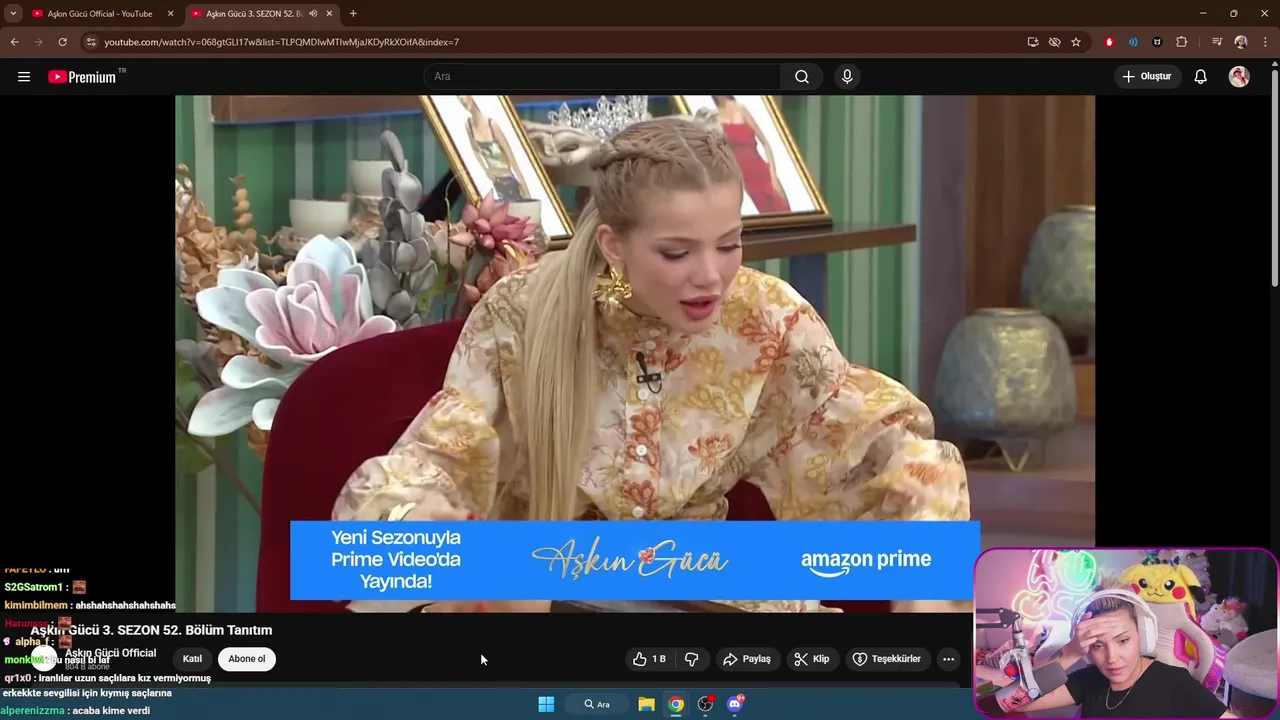Send thanks with Teşekkürler button
Screen dimensions: 1280x720
[886, 659]
